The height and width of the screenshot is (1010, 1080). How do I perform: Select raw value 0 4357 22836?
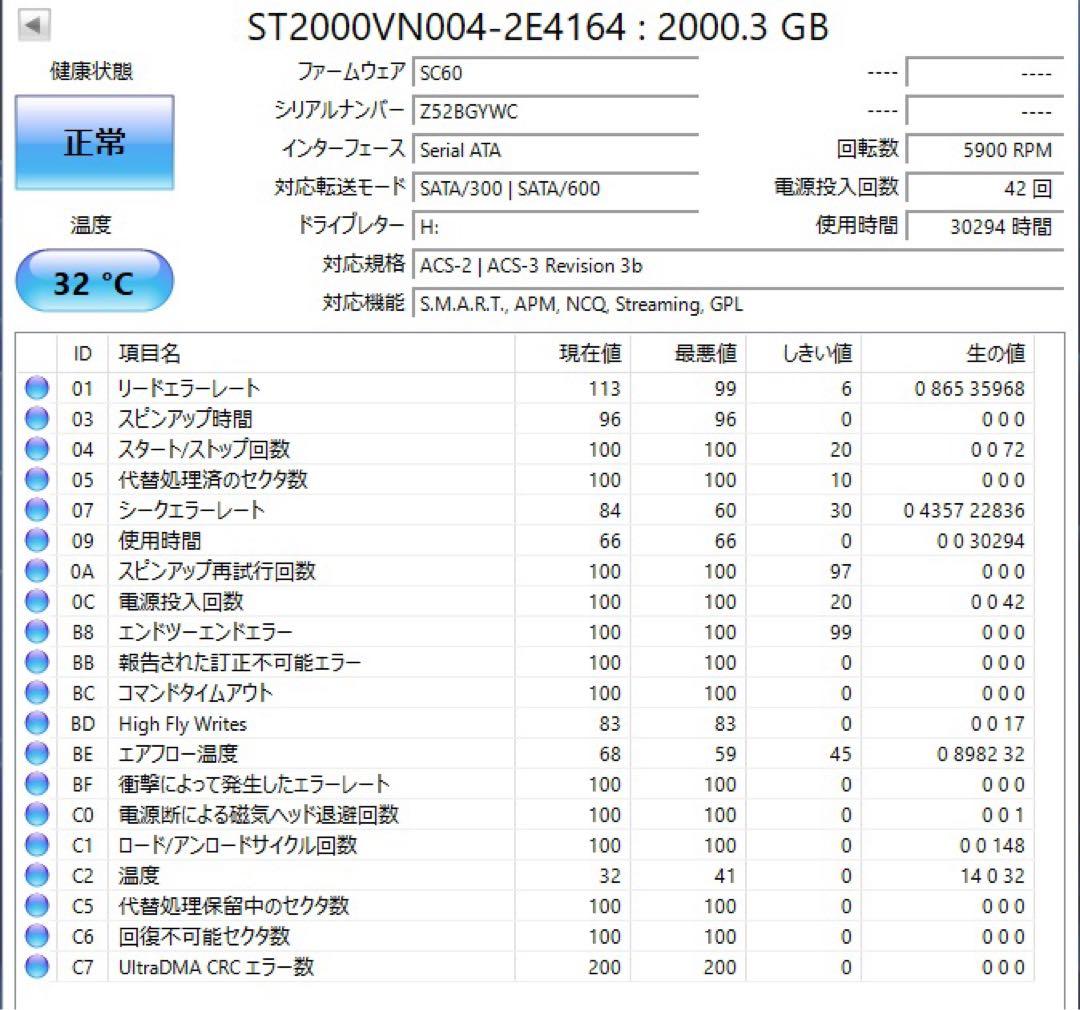pyautogui.click(x=964, y=511)
